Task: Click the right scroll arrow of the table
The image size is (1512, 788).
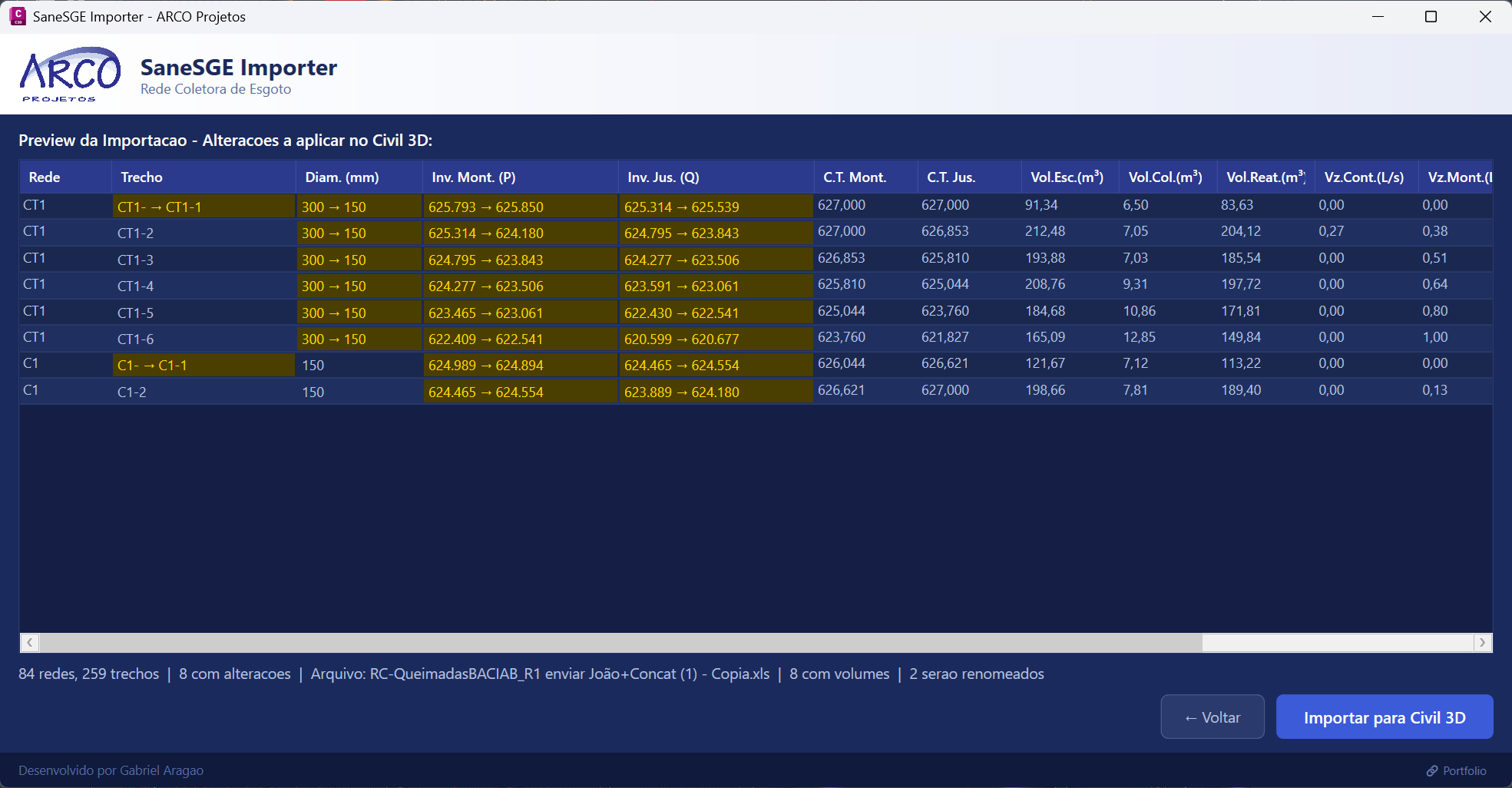Action: coord(1483,642)
